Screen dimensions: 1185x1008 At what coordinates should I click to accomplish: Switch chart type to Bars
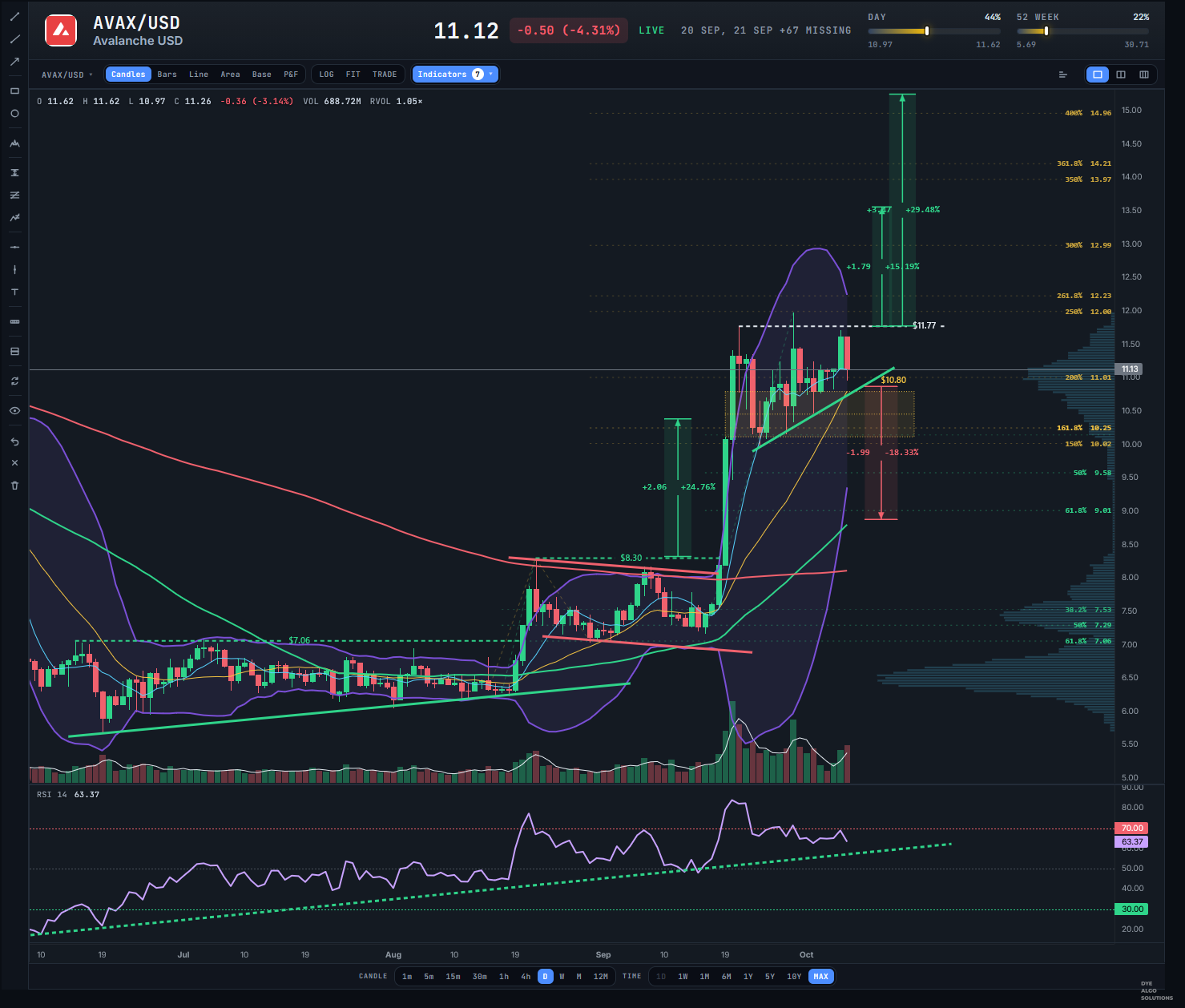point(167,75)
